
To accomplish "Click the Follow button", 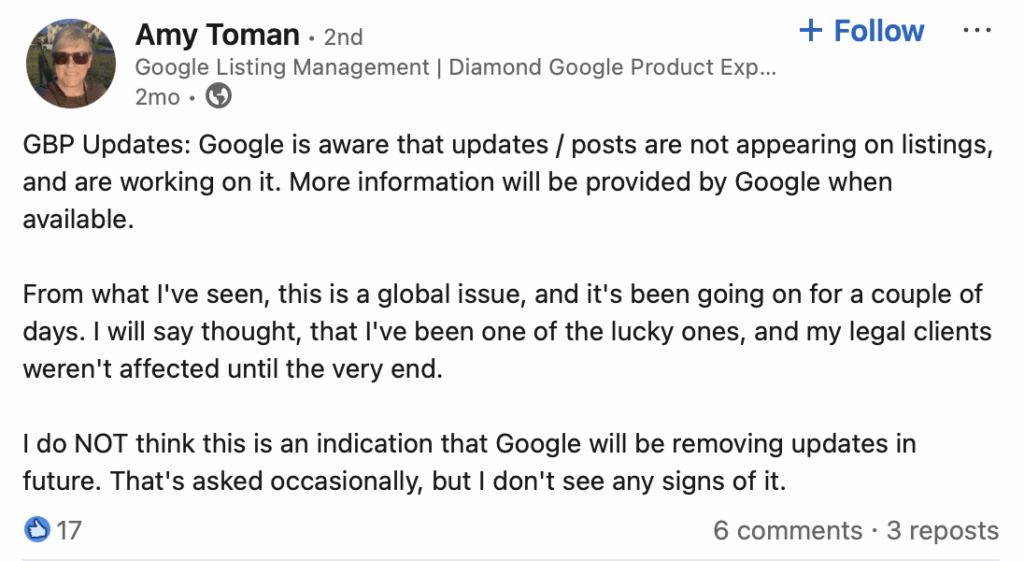I will click(862, 31).
